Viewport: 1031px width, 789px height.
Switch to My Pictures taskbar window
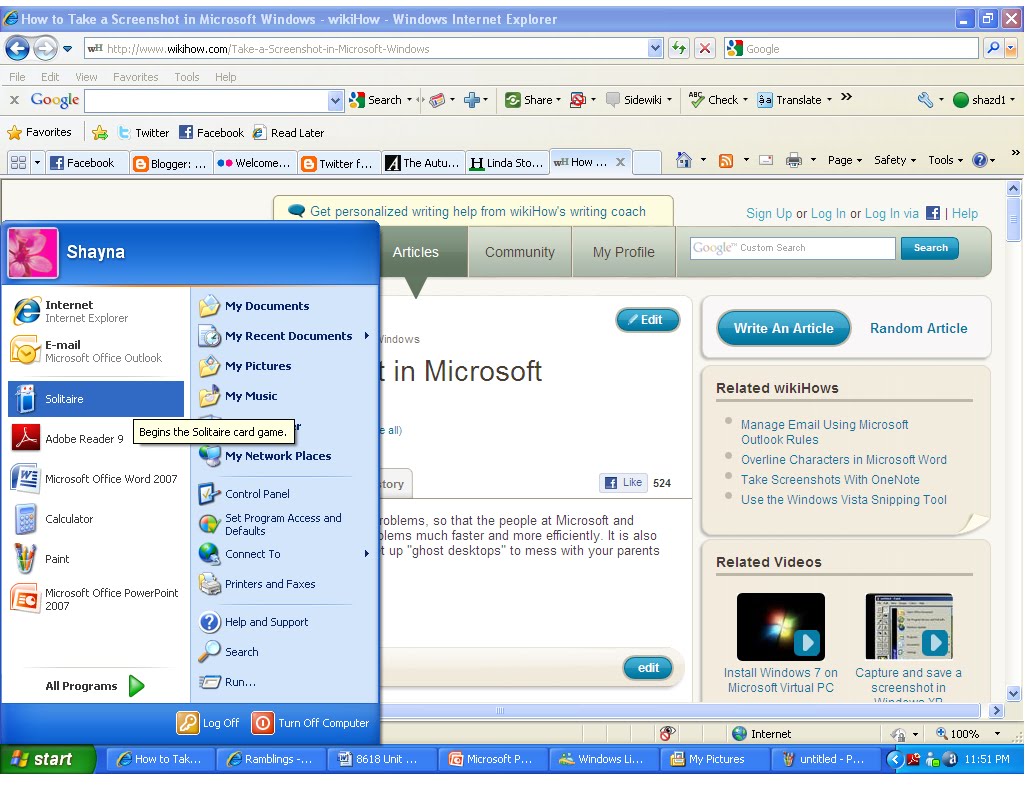715,759
